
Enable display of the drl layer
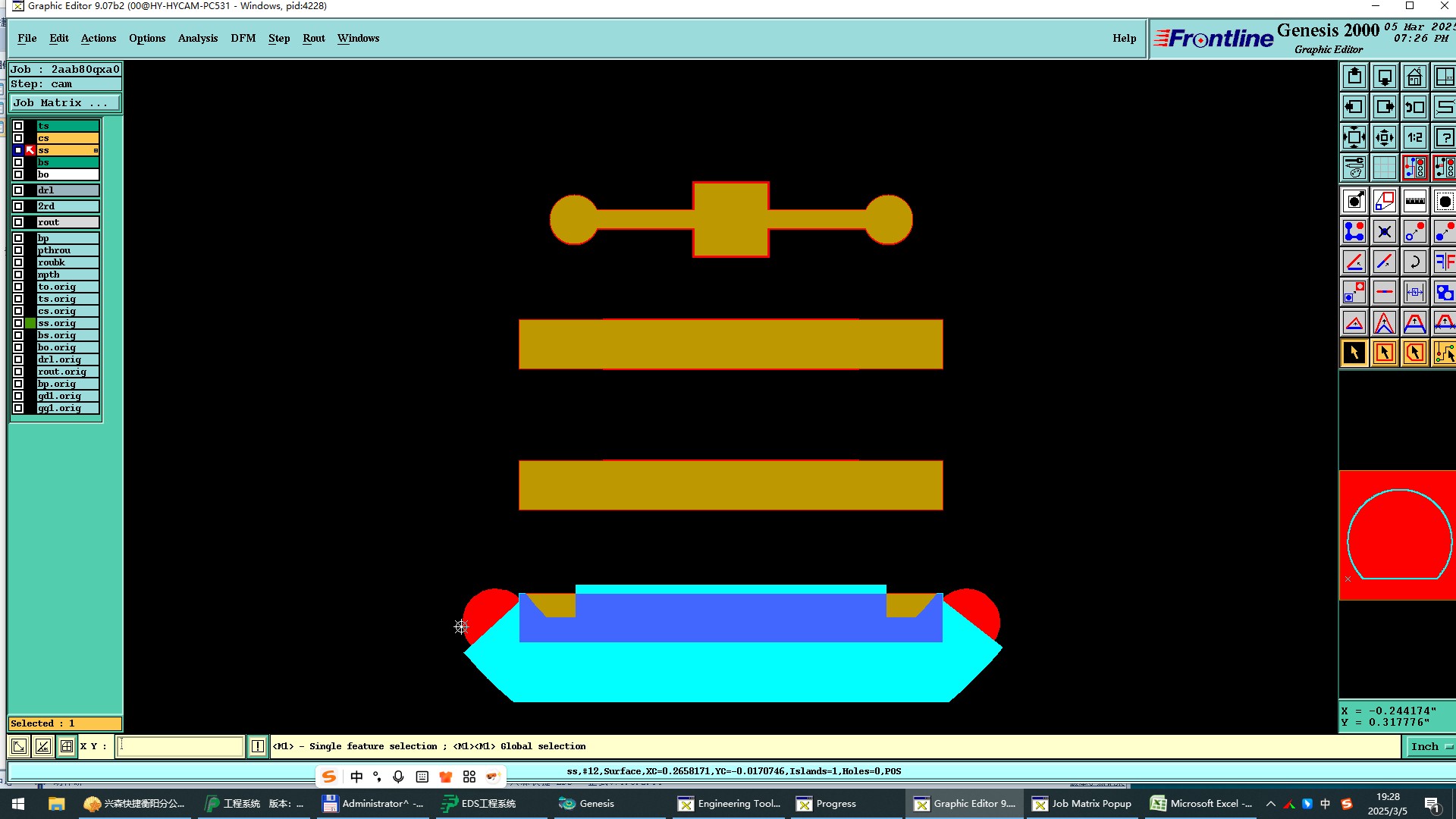tap(18, 190)
